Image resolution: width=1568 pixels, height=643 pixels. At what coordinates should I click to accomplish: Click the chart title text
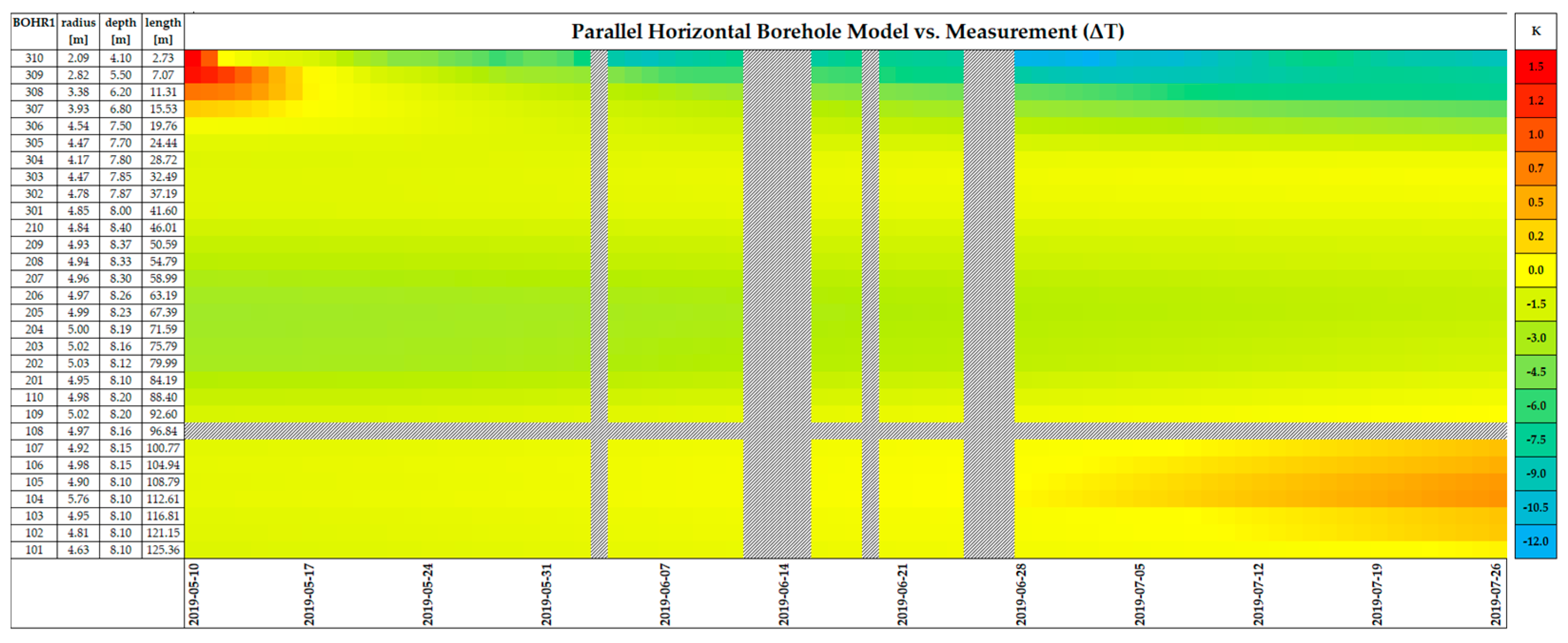click(847, 31)
